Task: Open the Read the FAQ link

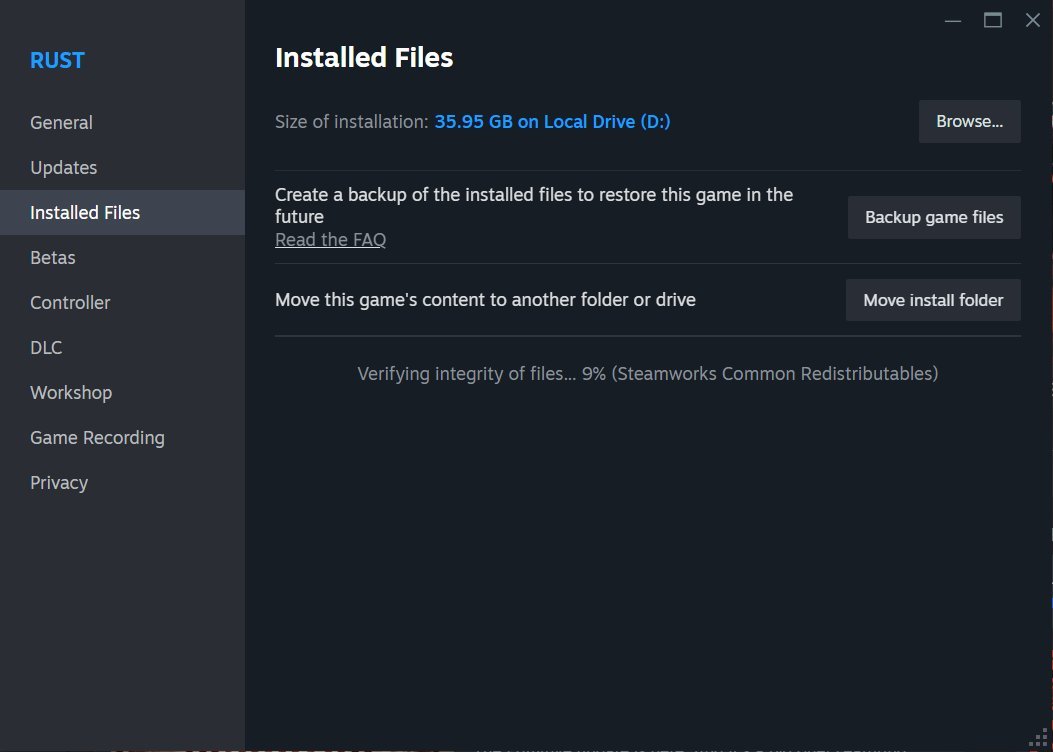Action: point(330,239)
